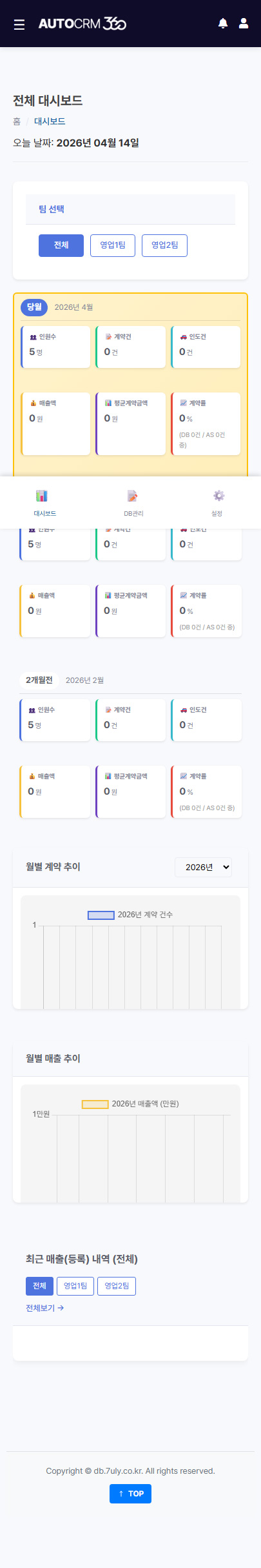Open the notifications bell

[223, 23]
